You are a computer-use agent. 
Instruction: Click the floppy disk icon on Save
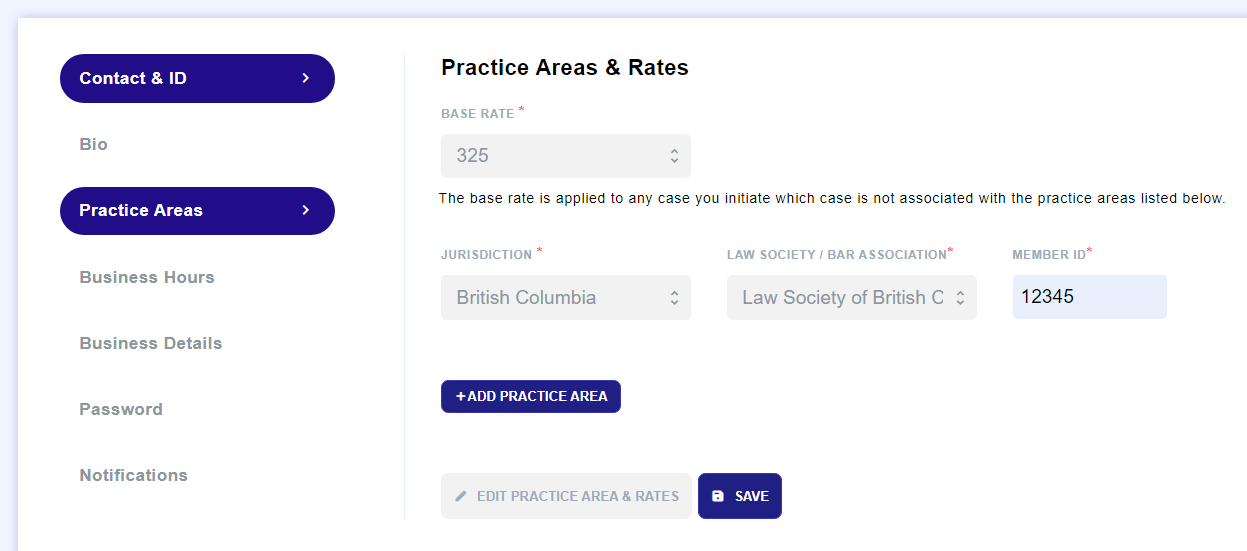click(717, 496)
